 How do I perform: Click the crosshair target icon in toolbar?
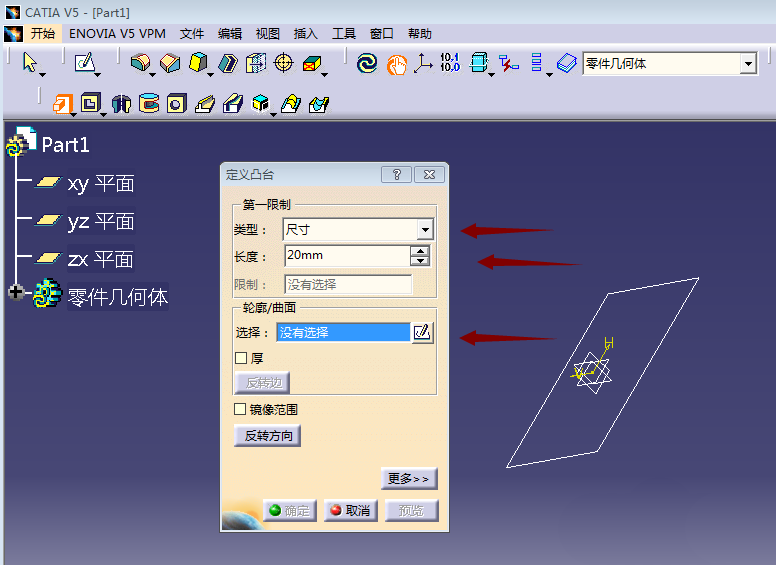tap(284, 63)
